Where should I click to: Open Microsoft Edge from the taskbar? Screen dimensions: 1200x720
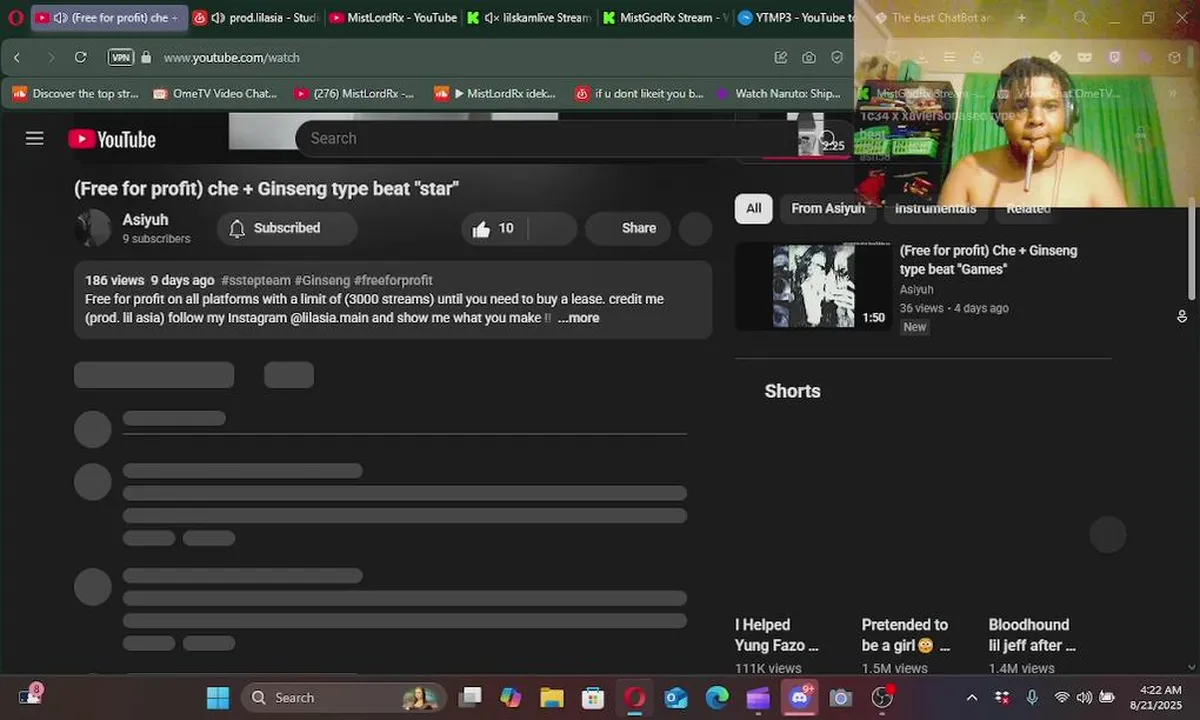[717, 697]
